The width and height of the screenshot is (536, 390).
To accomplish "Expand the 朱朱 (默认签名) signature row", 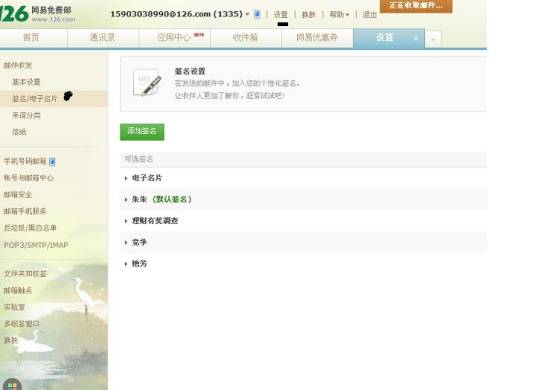I will coord(304,199).
